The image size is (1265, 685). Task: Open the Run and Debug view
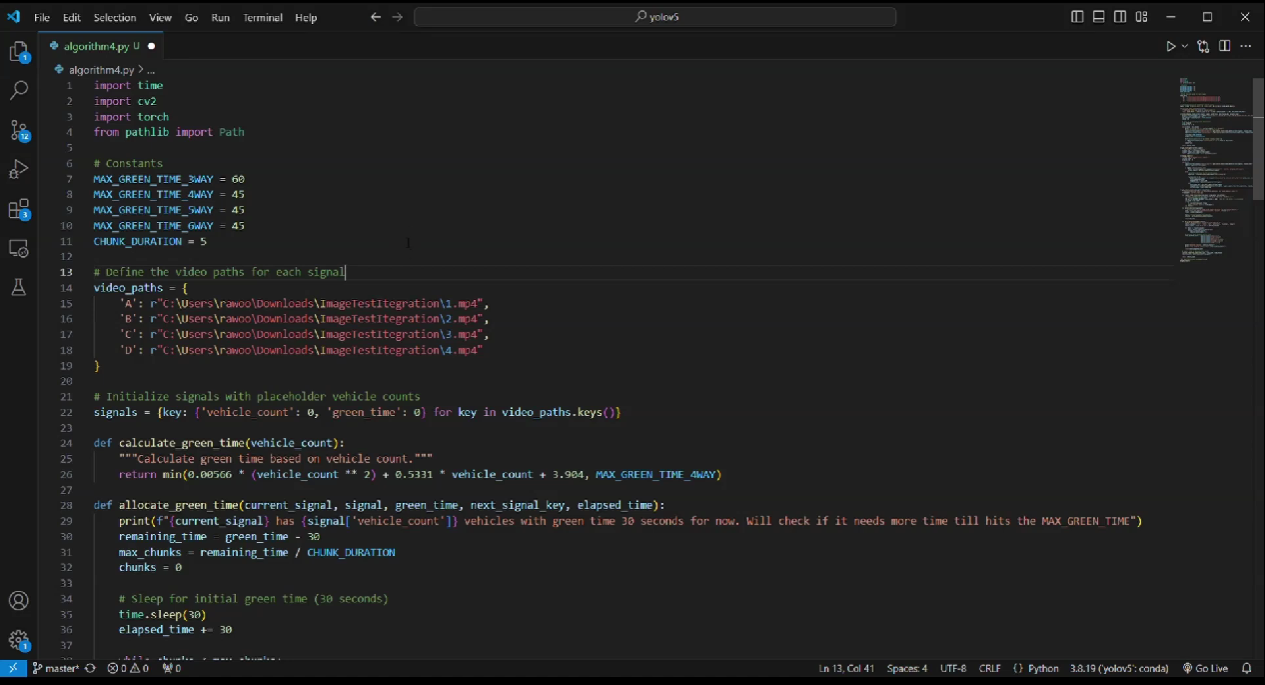click(x=18, y=169)
